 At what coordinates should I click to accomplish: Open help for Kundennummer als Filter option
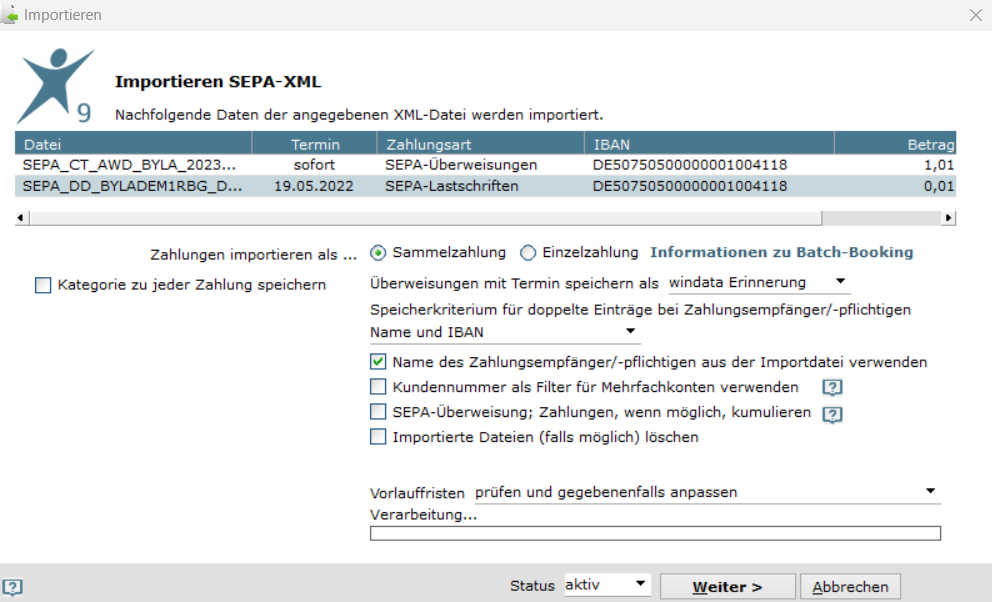tap(832, 387)
